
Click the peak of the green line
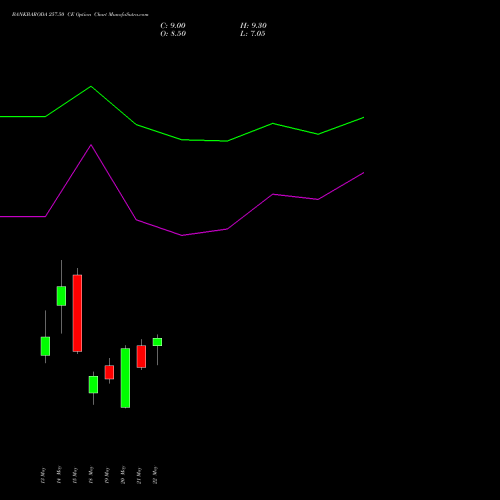91,87
